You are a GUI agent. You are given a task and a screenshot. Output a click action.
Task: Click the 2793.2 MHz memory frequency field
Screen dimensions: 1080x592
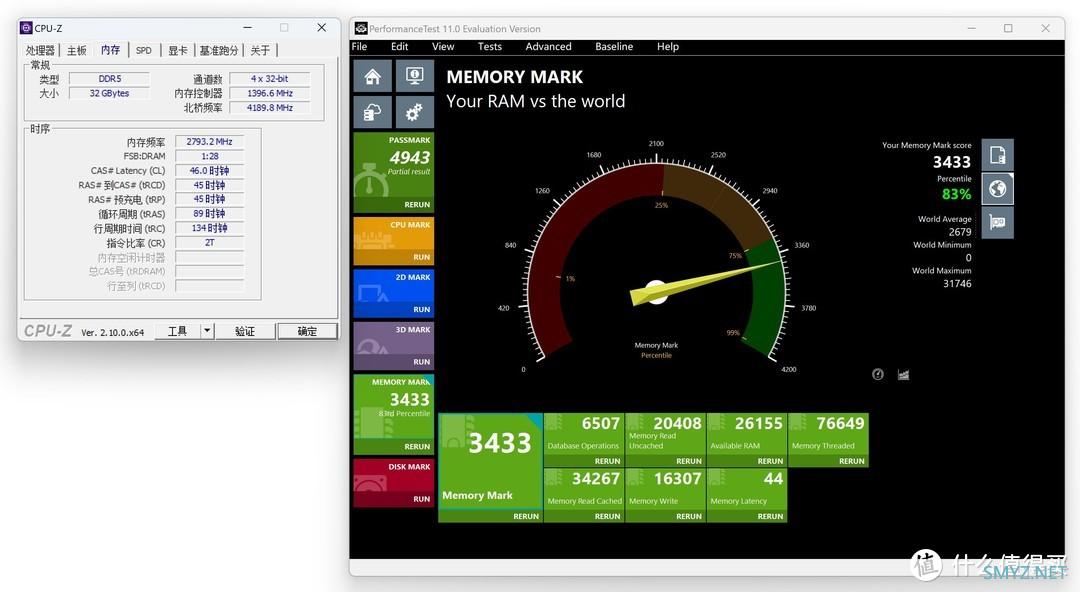[209, 141]
